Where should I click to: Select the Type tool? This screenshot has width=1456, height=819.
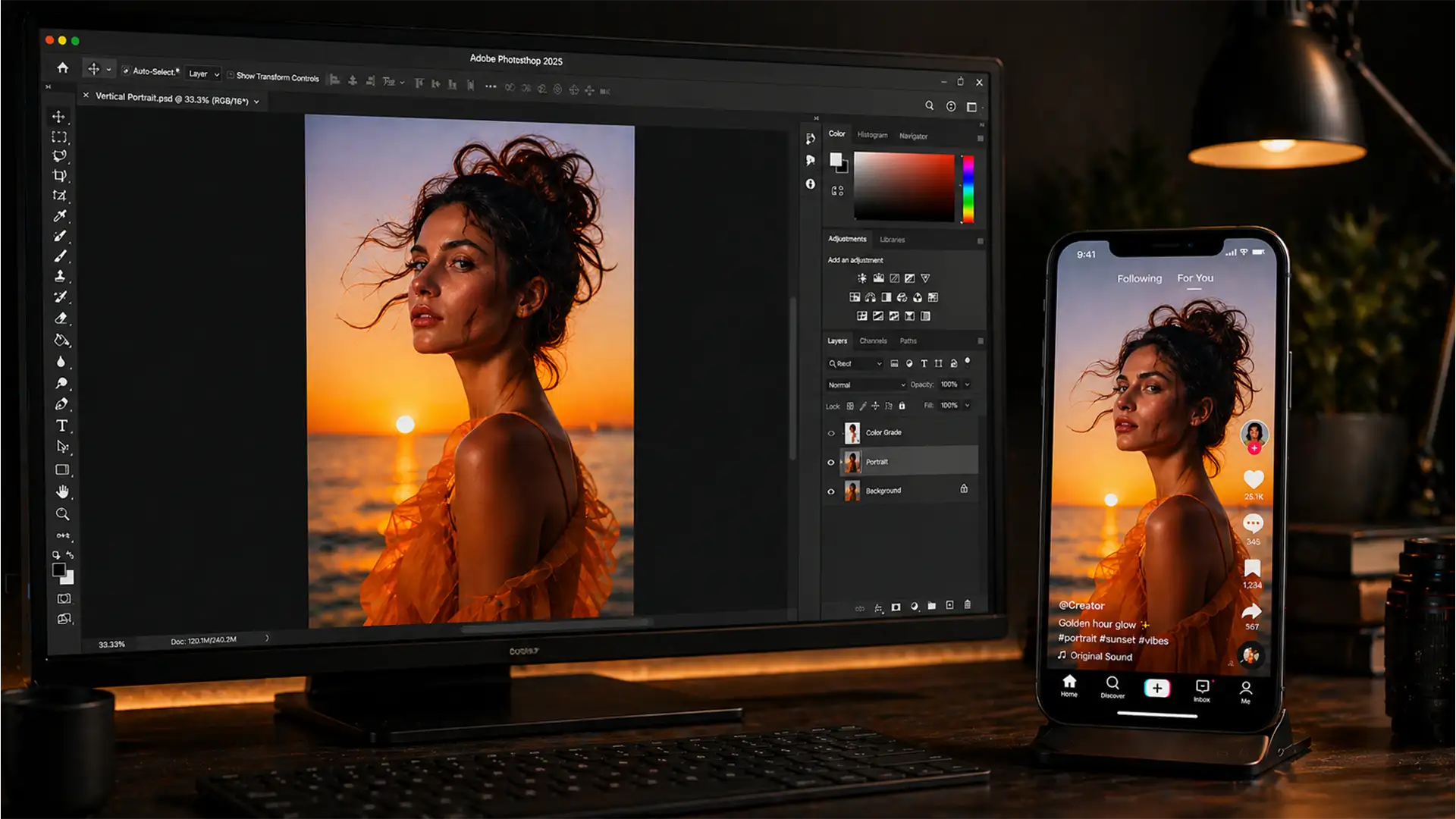click(61, 425)
